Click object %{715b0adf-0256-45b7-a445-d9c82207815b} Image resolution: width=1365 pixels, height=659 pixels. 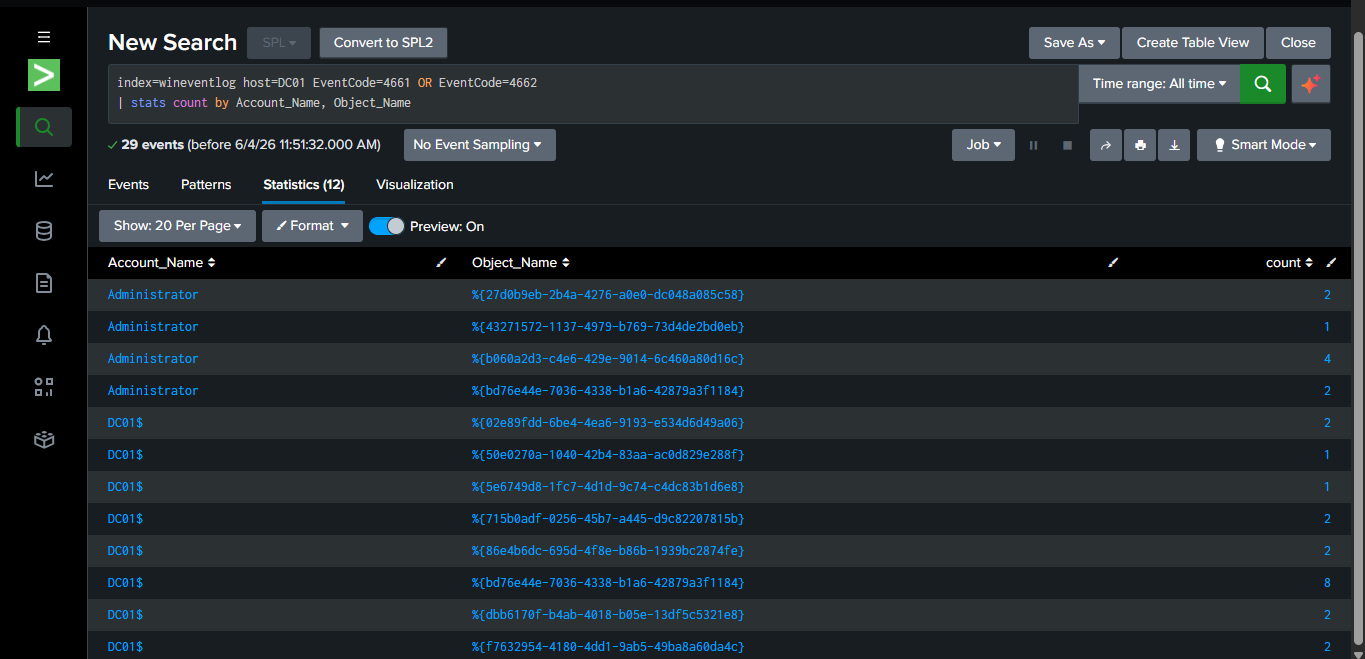click(608, 519)
